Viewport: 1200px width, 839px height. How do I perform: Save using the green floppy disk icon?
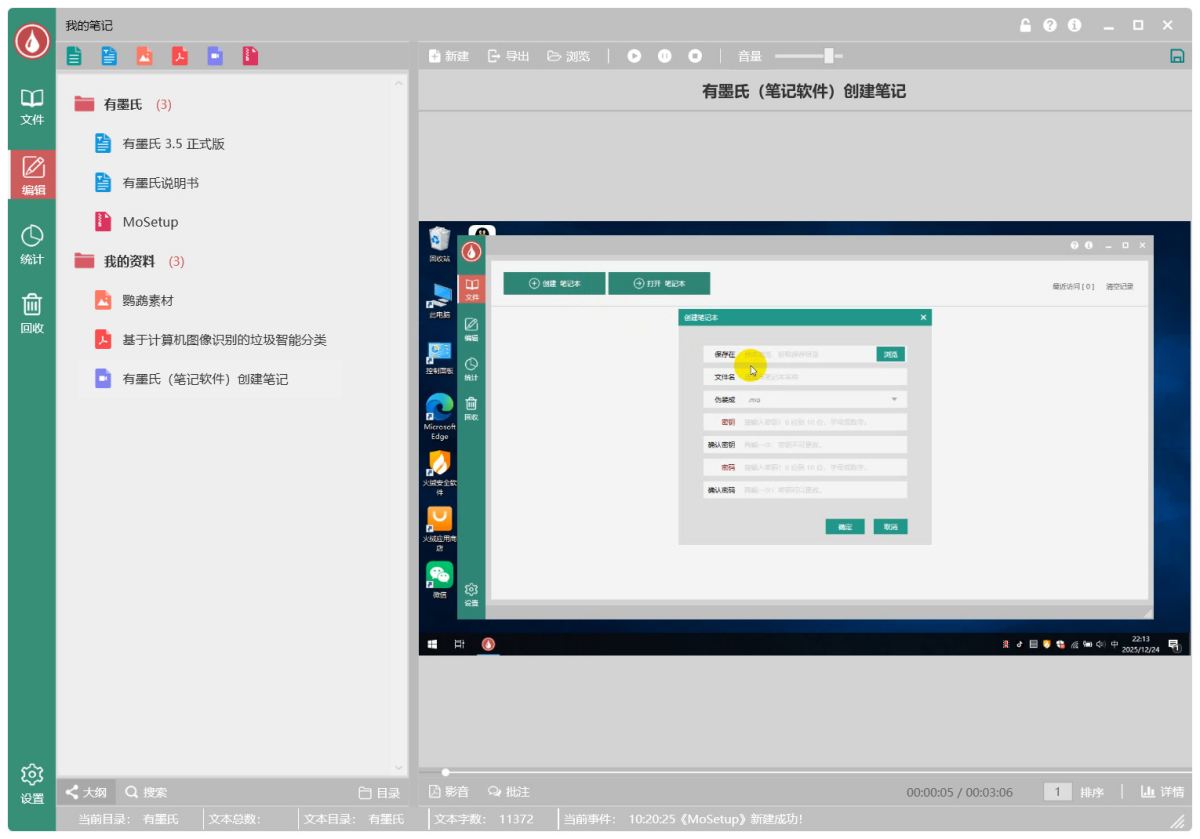[1177, 56]
